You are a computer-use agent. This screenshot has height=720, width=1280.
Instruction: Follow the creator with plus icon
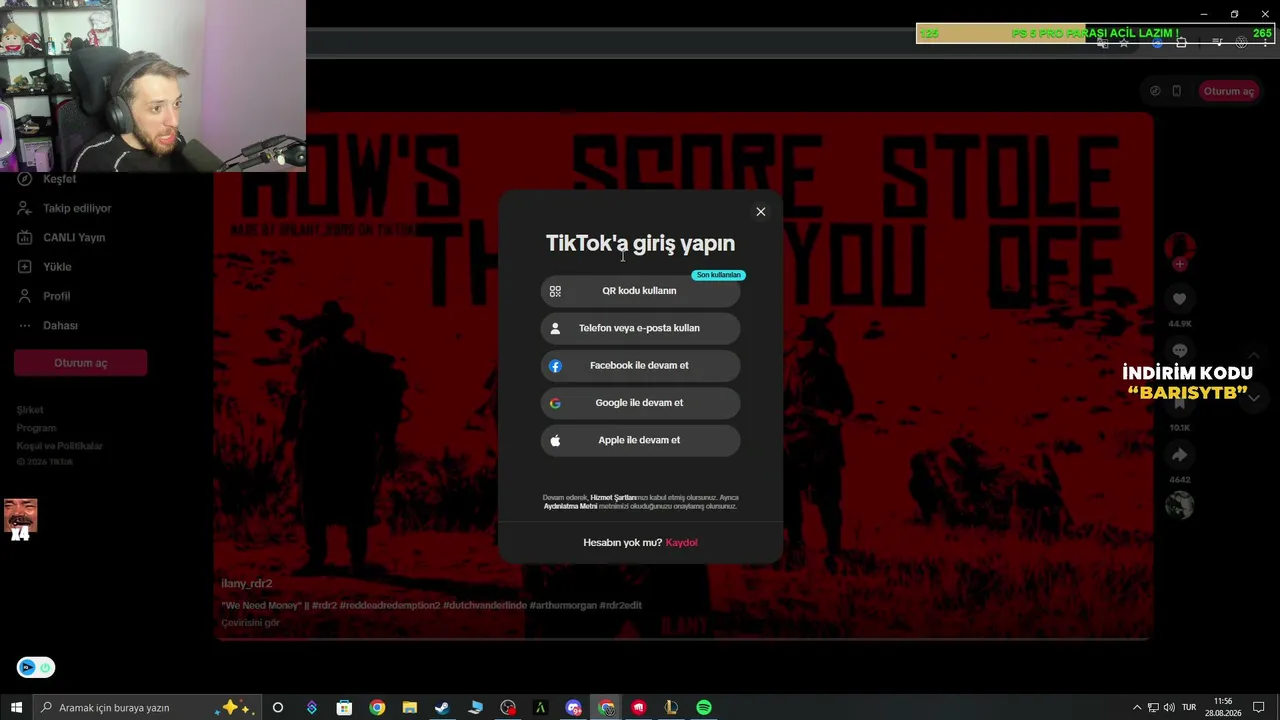[1180, 264]
